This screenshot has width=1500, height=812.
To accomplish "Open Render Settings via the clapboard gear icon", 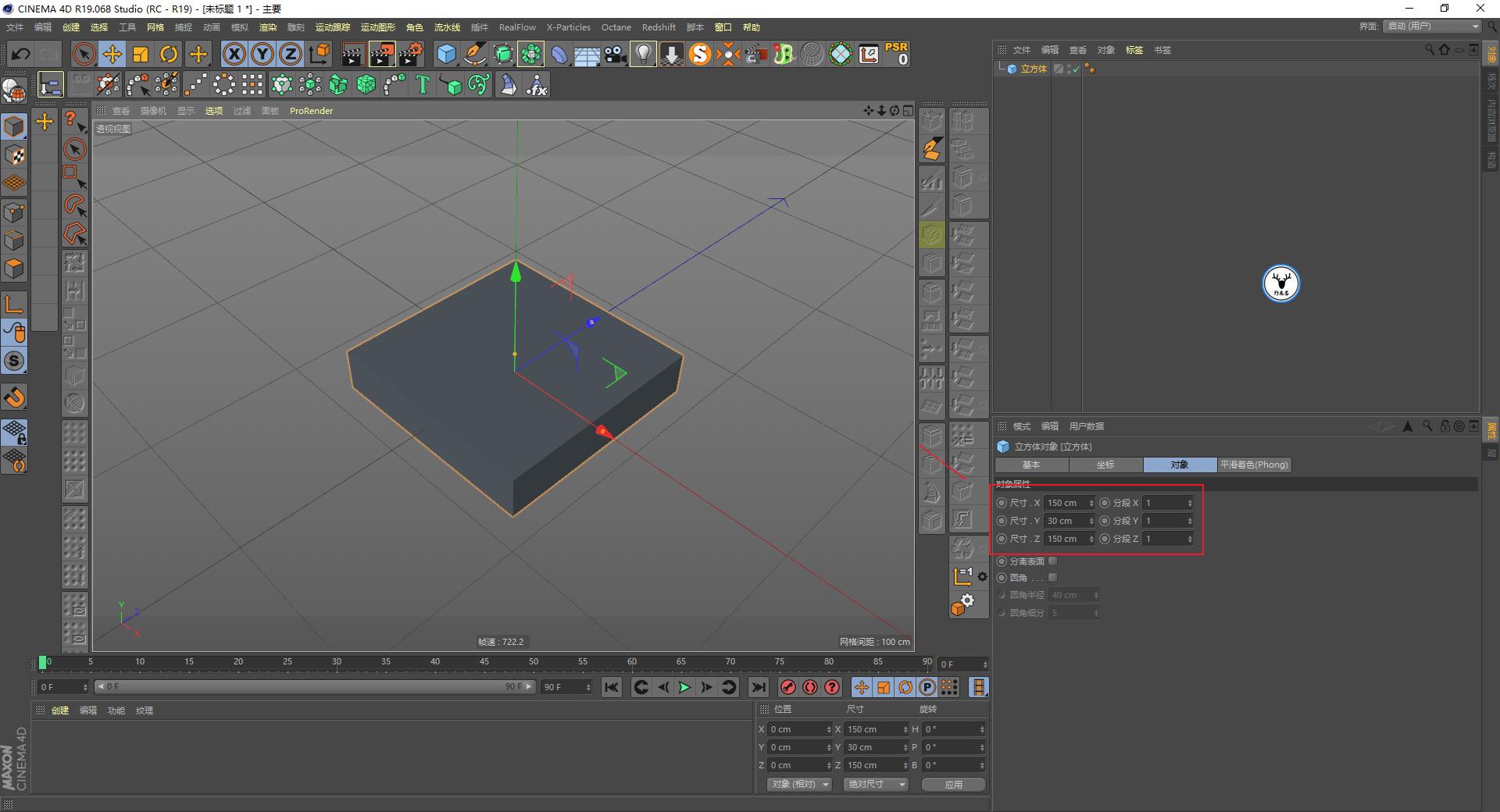I will click(x=410, y=54).
